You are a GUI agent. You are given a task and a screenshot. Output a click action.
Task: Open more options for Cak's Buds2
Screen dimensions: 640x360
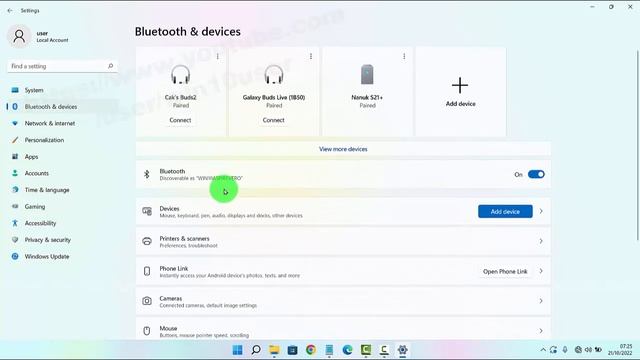pos(218,56)
